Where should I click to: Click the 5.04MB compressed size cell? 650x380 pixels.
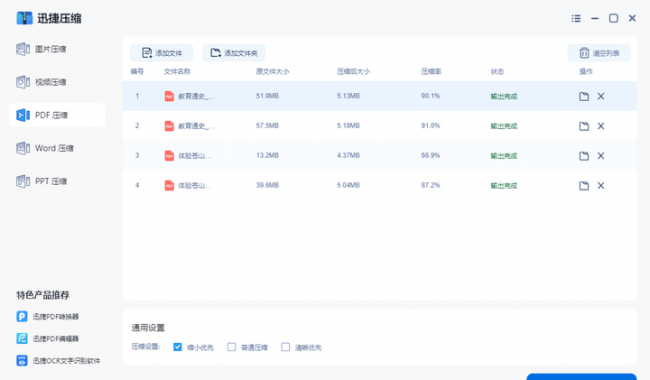[348, 185]
